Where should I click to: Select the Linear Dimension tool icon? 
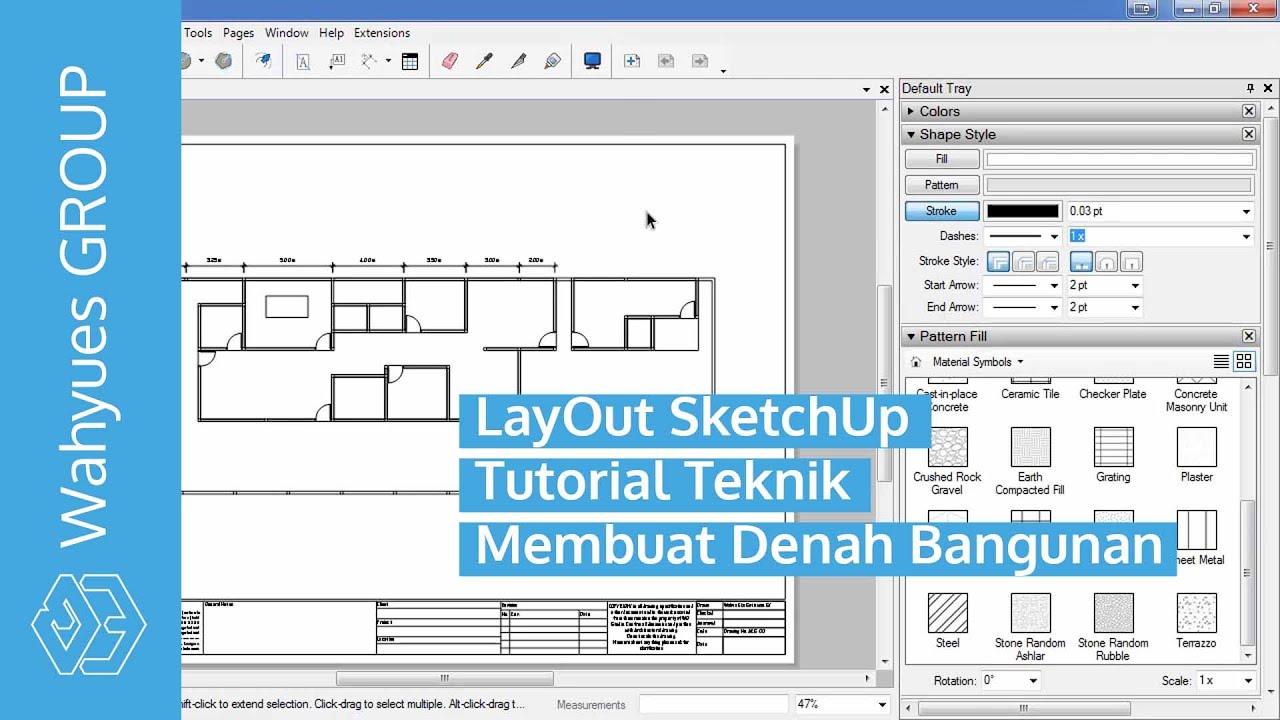[369, 61]
